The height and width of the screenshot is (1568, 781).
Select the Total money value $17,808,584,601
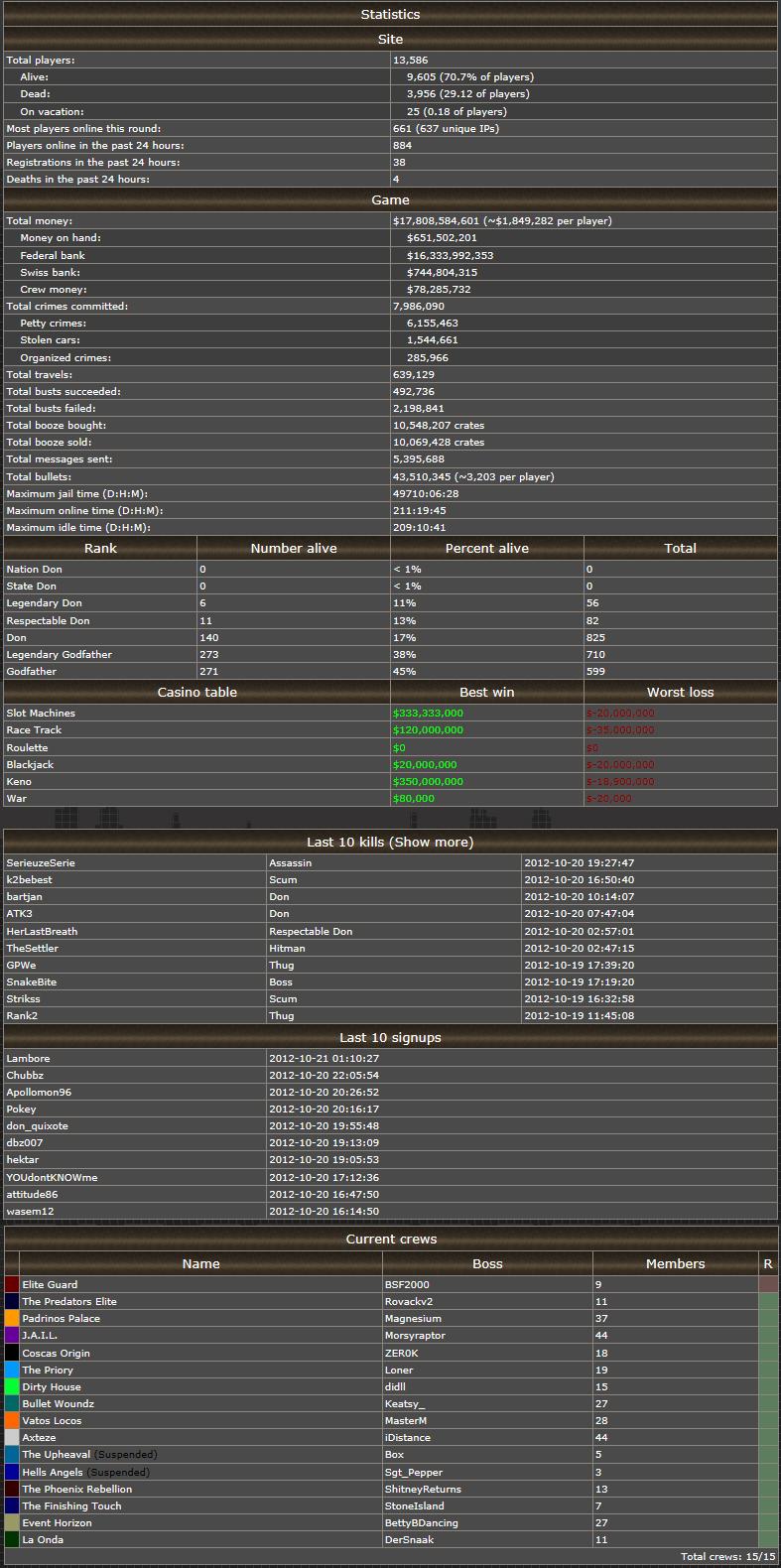pyautogui.click(x=436, y=220)
